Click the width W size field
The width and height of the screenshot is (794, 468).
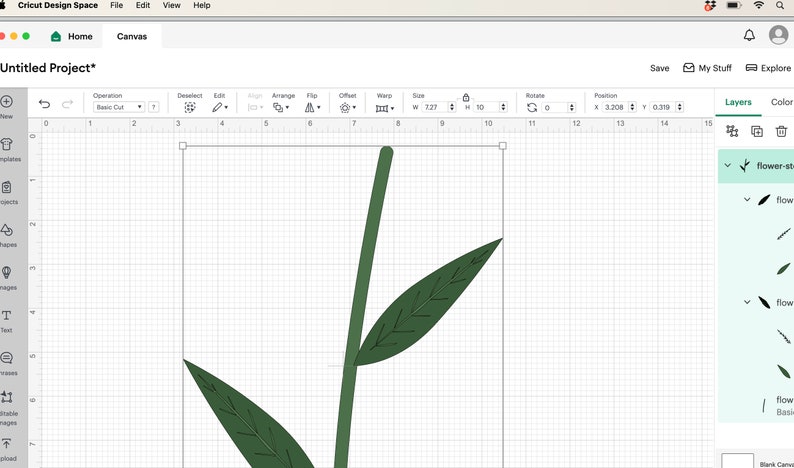click(x=435, y=107)
